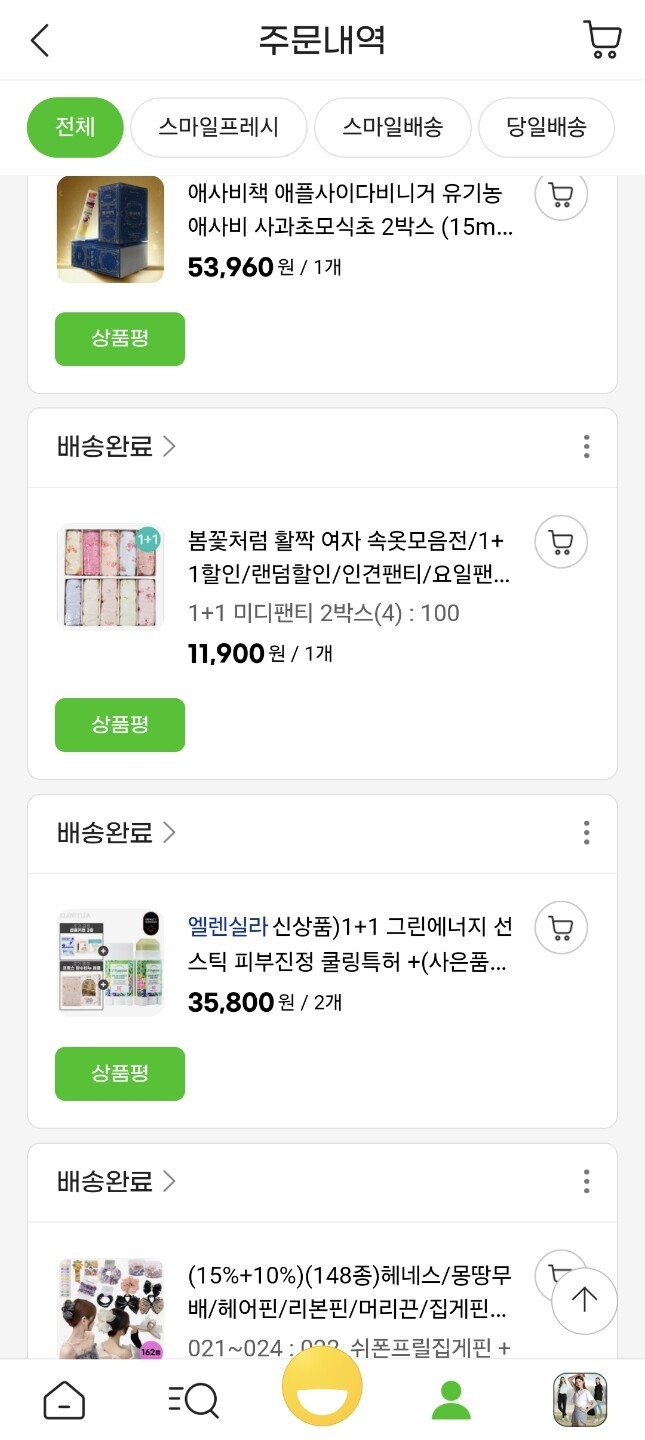Go back using the top-left arrow
Screen dimensions: 645x1440
(40, 41)
